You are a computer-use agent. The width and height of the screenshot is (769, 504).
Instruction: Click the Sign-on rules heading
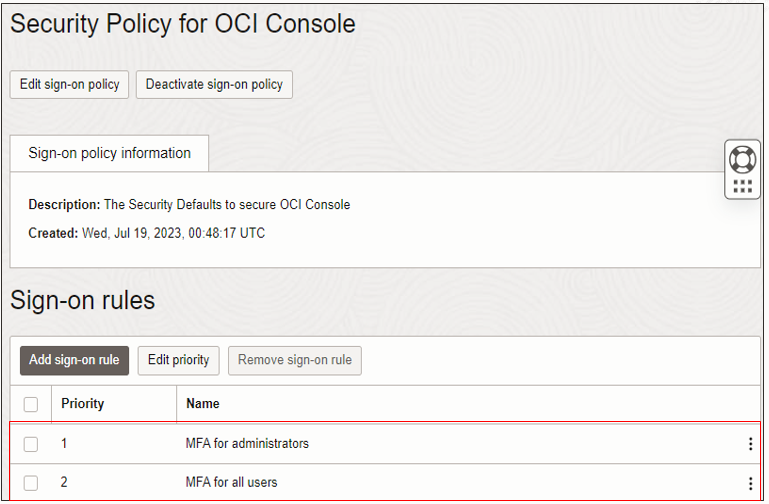(82, 300)
